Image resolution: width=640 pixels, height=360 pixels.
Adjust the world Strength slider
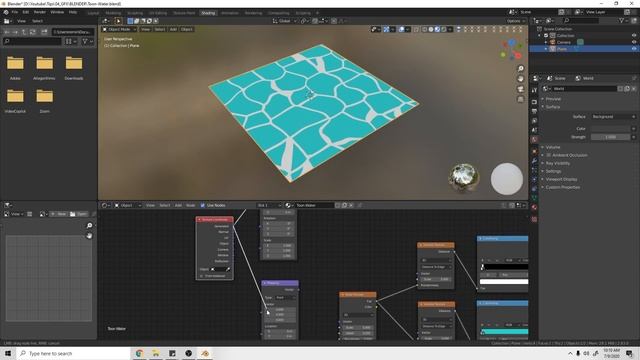click(x=610, y=137)
